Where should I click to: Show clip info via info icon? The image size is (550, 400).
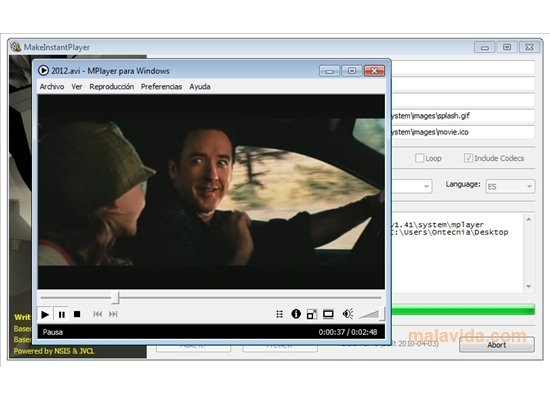tap(296, 314)
